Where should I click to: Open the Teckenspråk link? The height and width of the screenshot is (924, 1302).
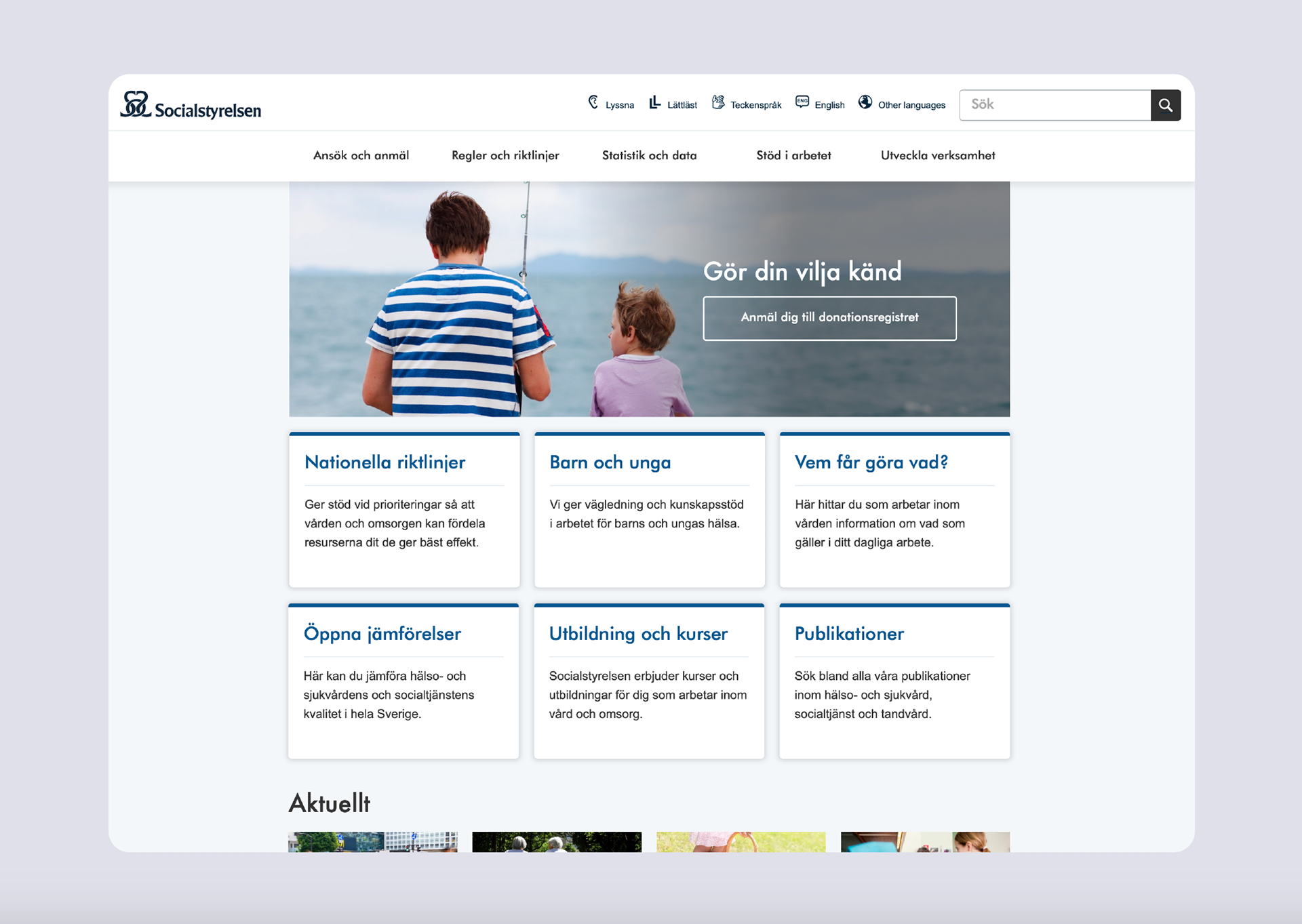(756, 105)
